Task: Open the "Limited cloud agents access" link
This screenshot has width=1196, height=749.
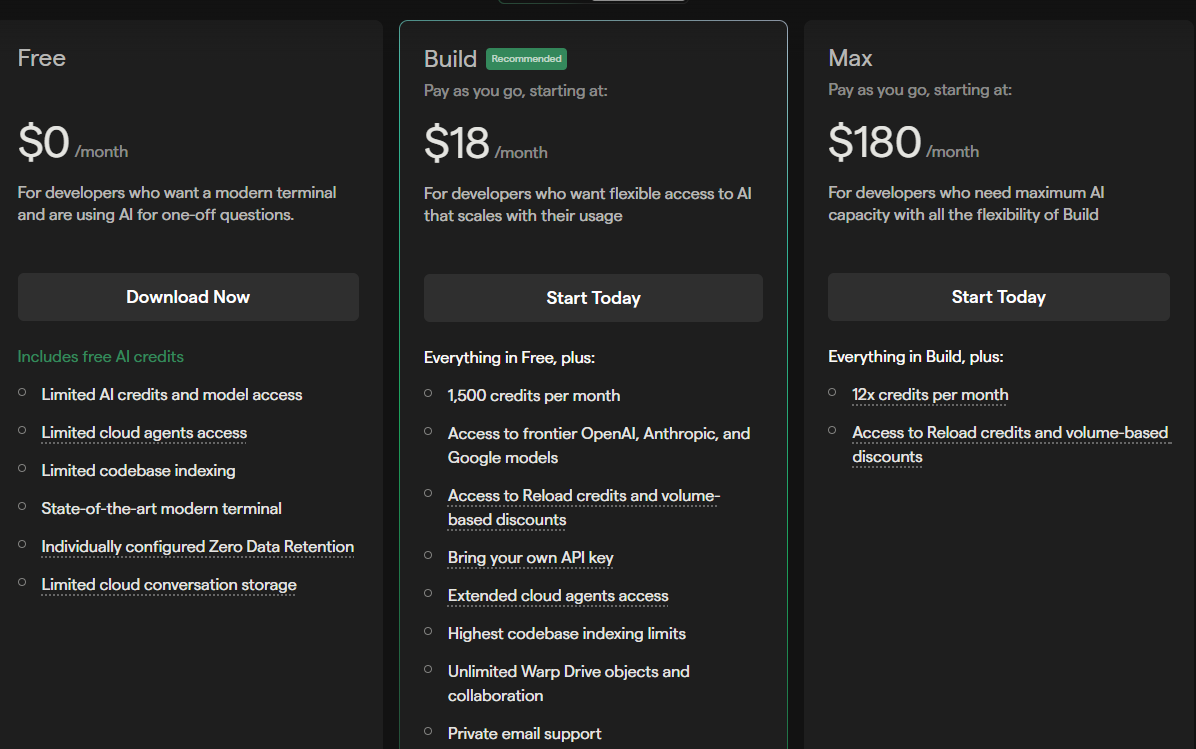Action: pyautogui.click(x=143, y=432)
